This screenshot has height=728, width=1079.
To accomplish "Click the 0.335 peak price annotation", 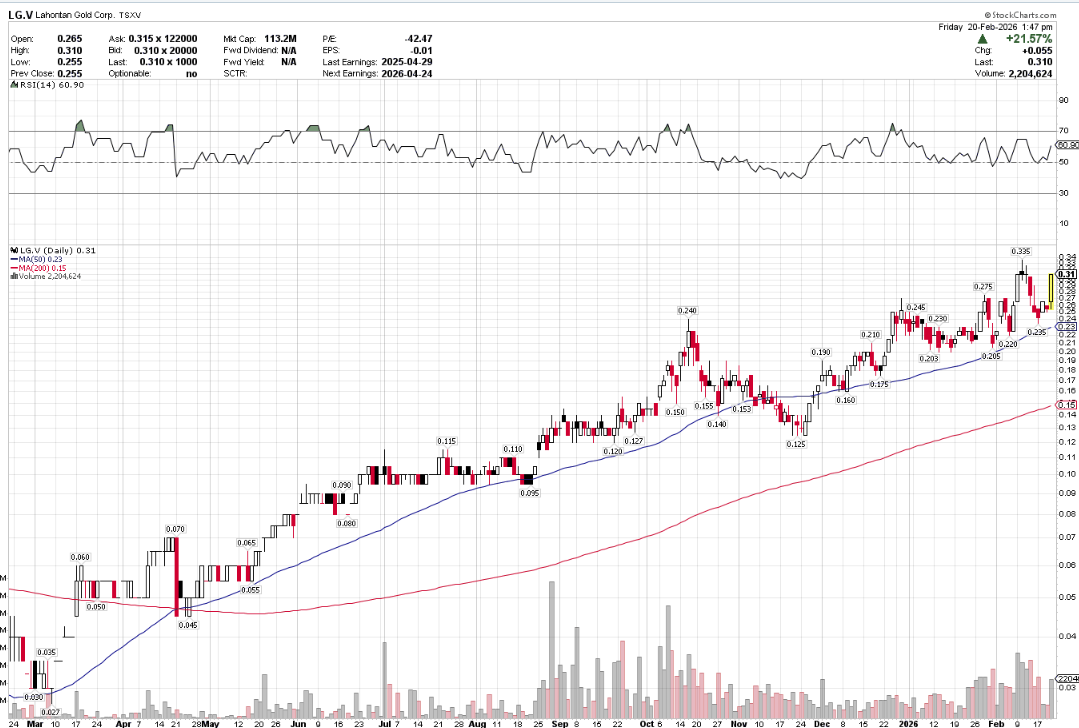I will click(1020, 250).
